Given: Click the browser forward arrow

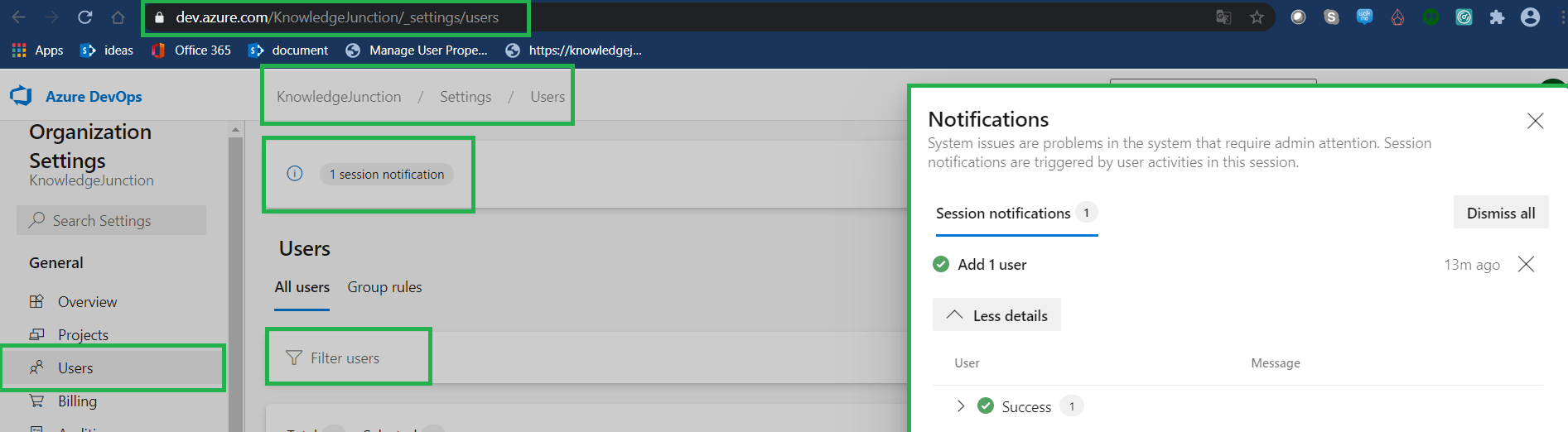Looking at the screenshot, I should point(51,17).
